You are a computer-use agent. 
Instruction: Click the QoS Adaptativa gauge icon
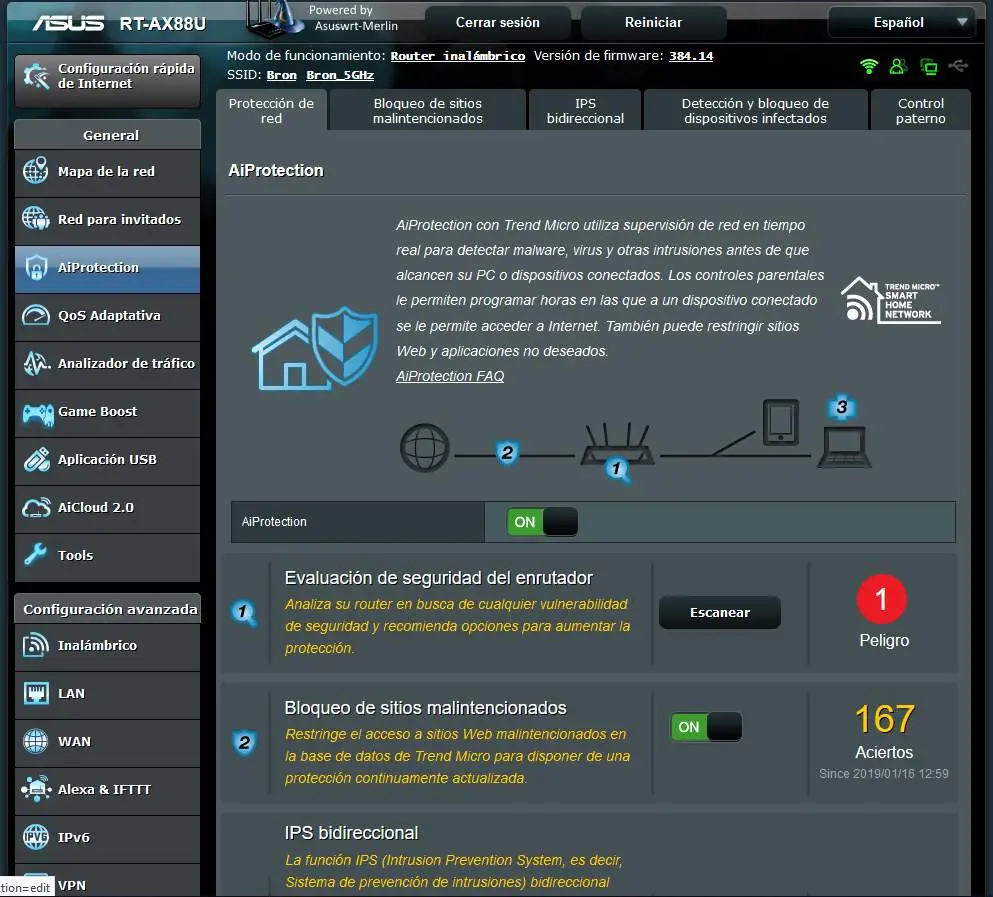[x=35, y=315]
